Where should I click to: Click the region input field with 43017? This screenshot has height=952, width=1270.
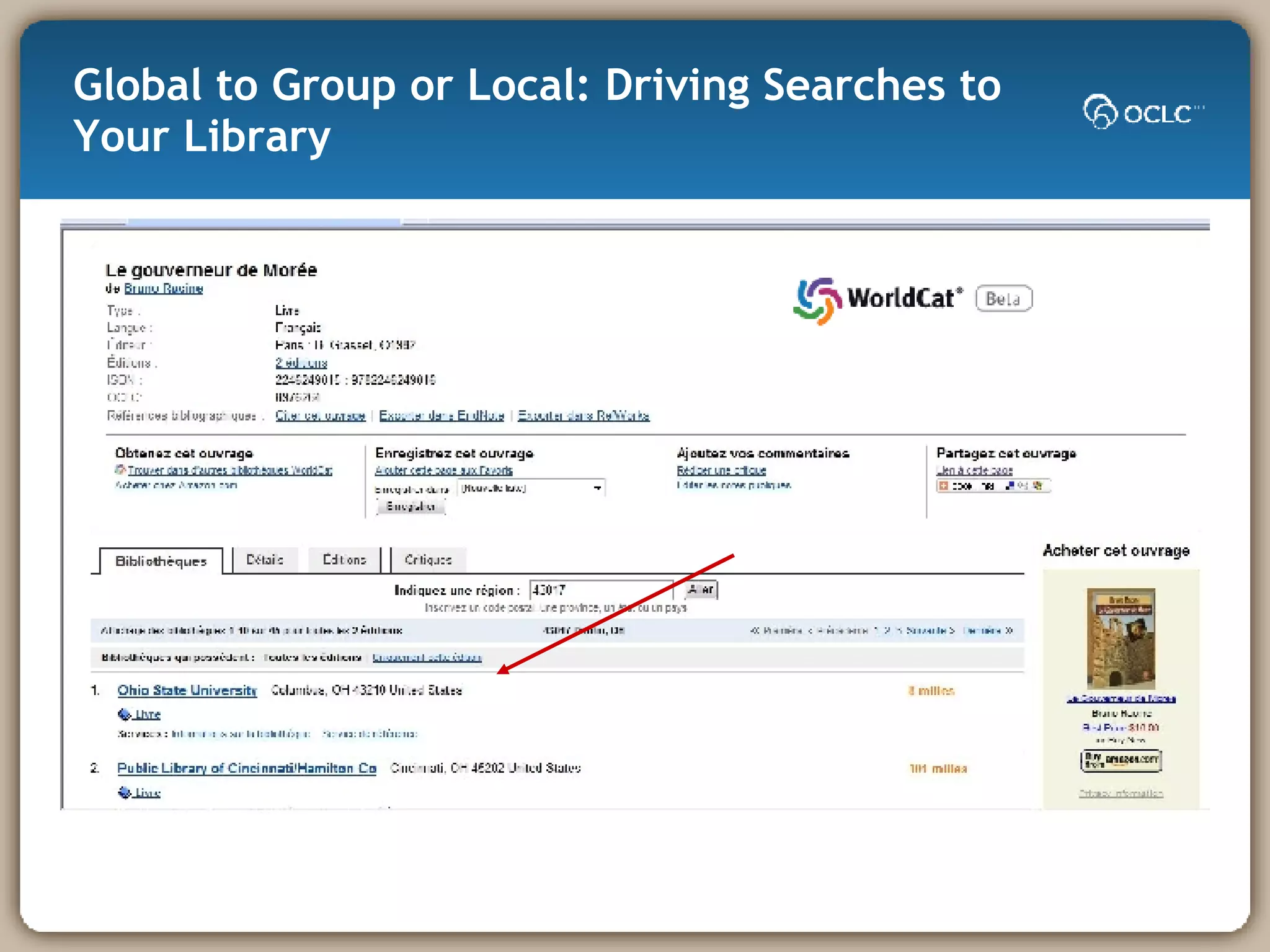[602, 589]
